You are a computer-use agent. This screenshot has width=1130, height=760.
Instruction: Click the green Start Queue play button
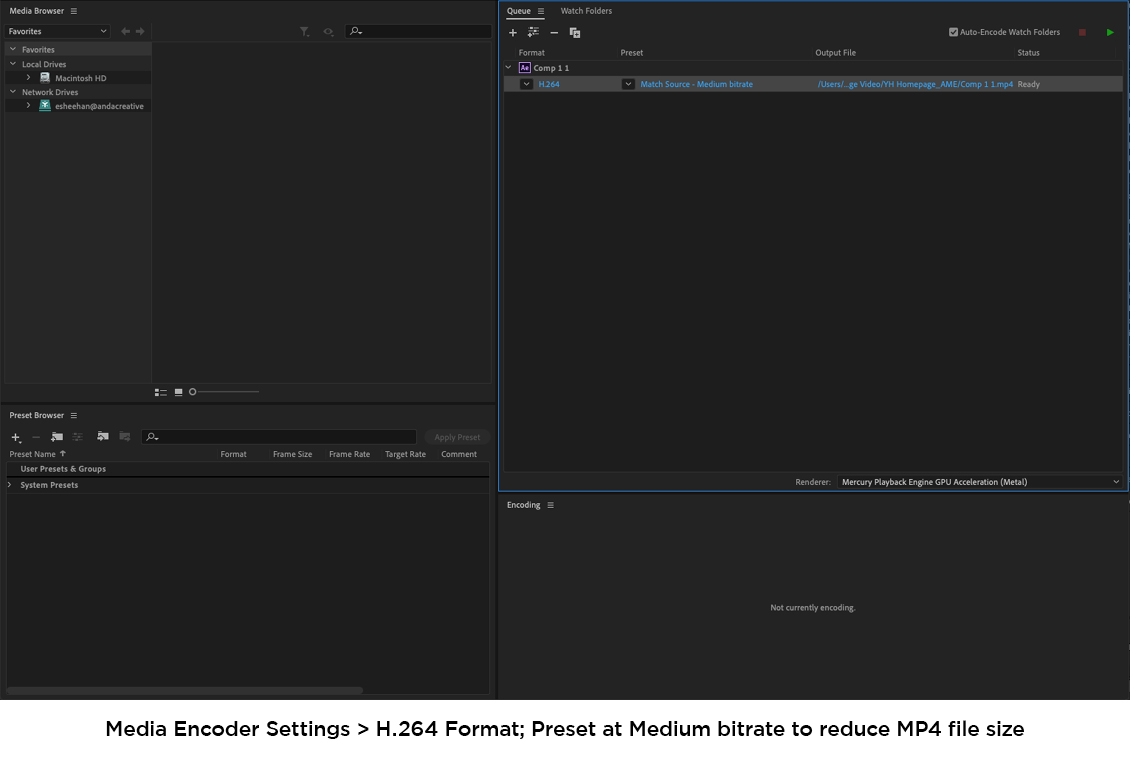pos(1110,32)
